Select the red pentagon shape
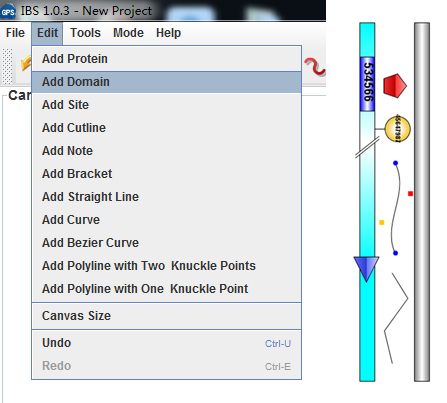 point(395,86)
